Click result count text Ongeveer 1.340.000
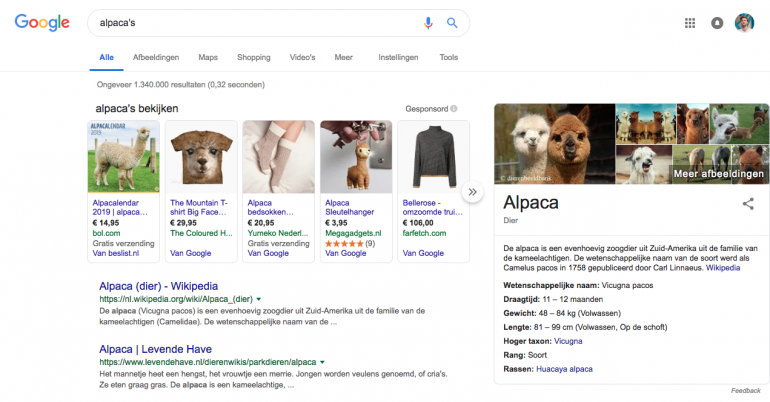770x402 pixels. tap(181, 84)
